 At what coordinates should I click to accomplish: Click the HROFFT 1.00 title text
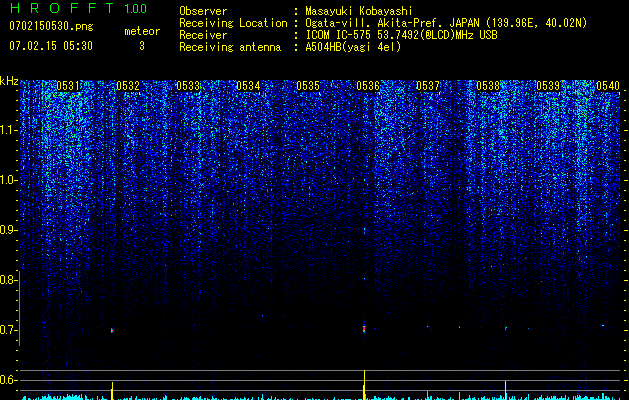(x=79, y=8)
